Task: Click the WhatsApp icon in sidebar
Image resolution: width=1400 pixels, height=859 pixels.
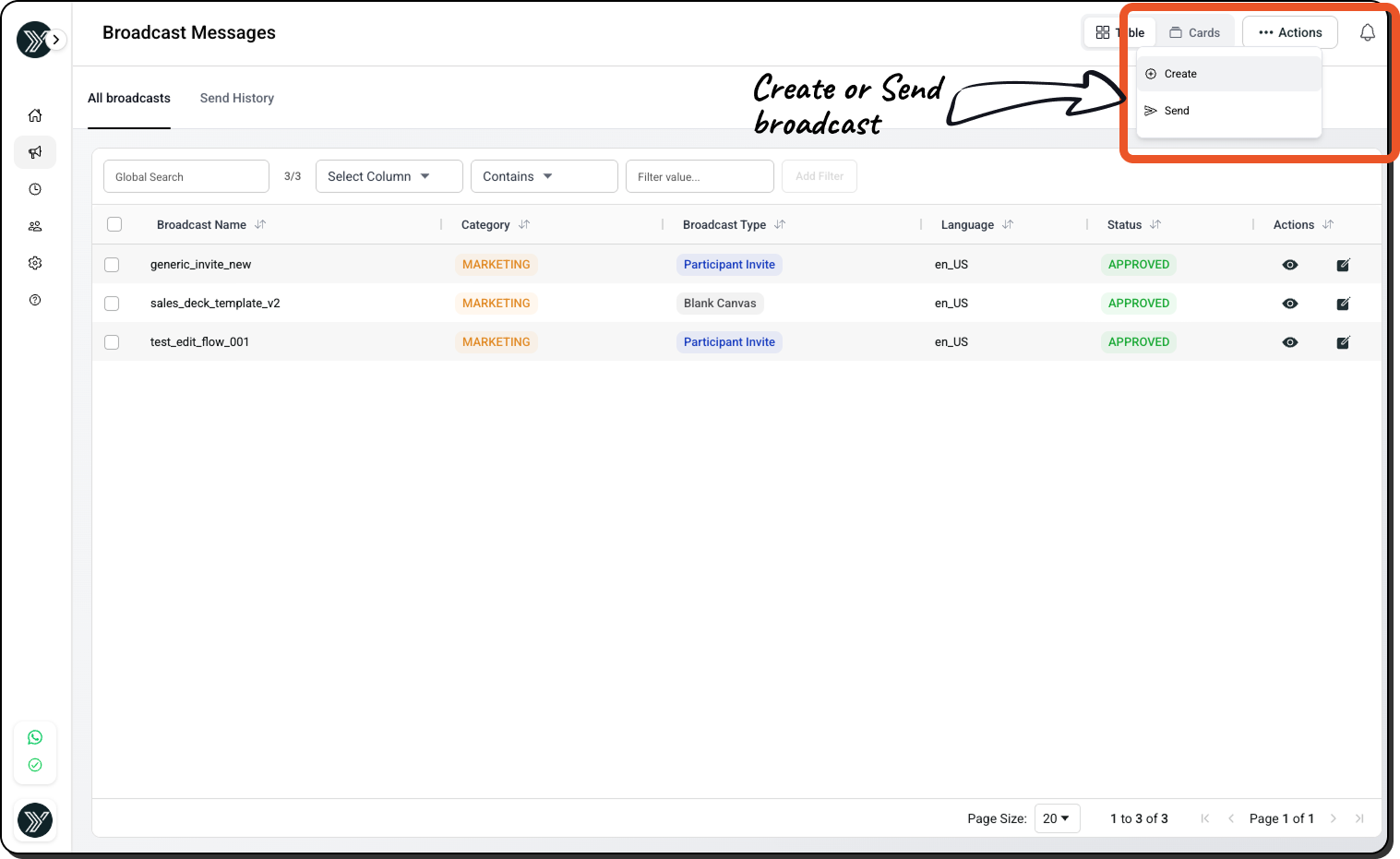Action: click(35, 737)
